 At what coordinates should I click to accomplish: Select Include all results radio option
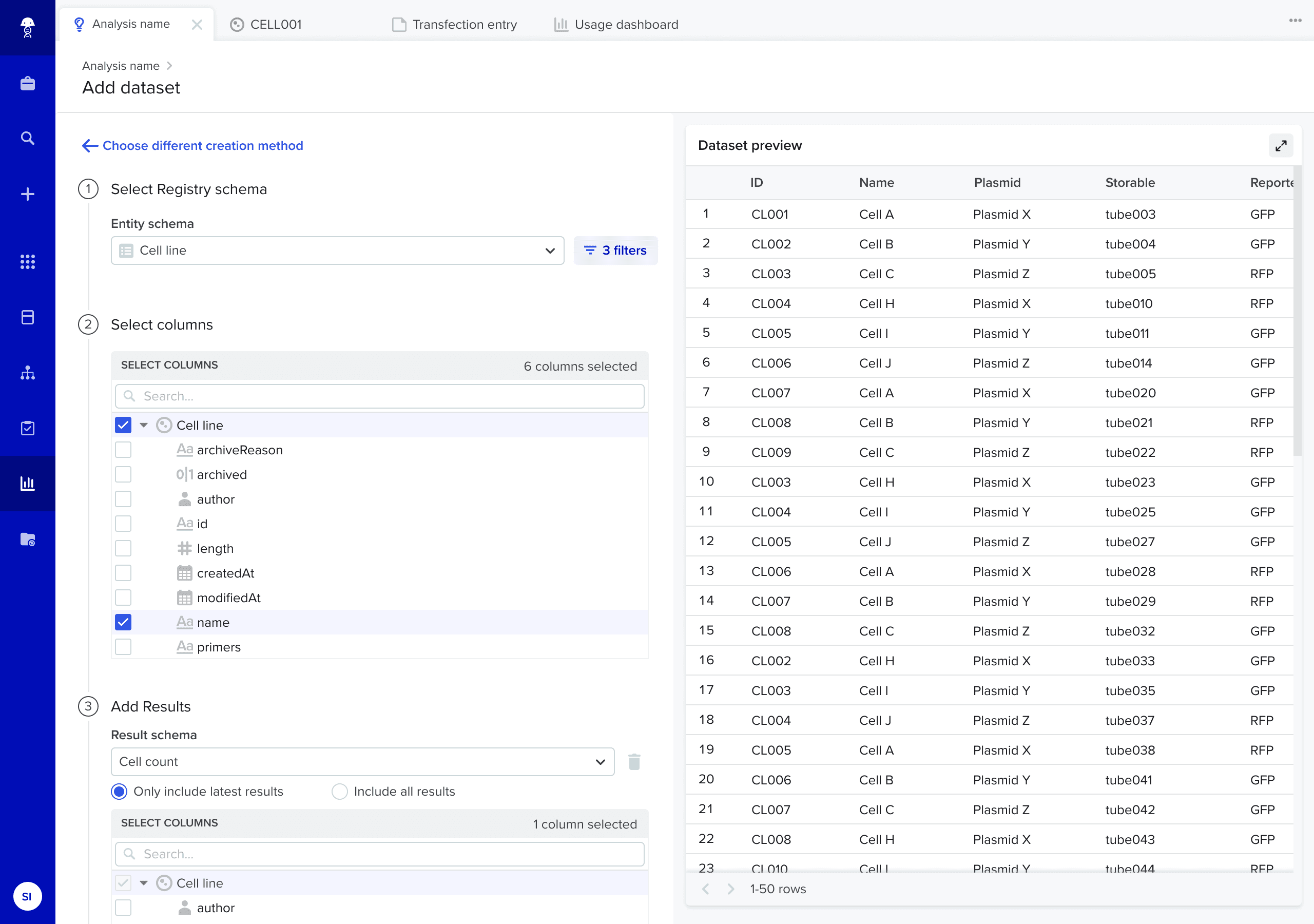[339, 791]
